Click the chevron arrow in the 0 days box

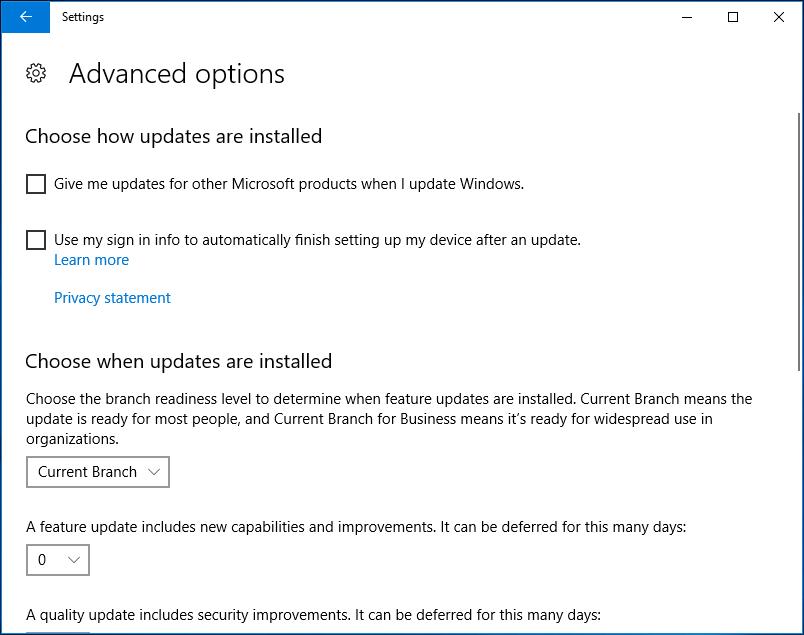pyautogui.click(x=73, y=560)
